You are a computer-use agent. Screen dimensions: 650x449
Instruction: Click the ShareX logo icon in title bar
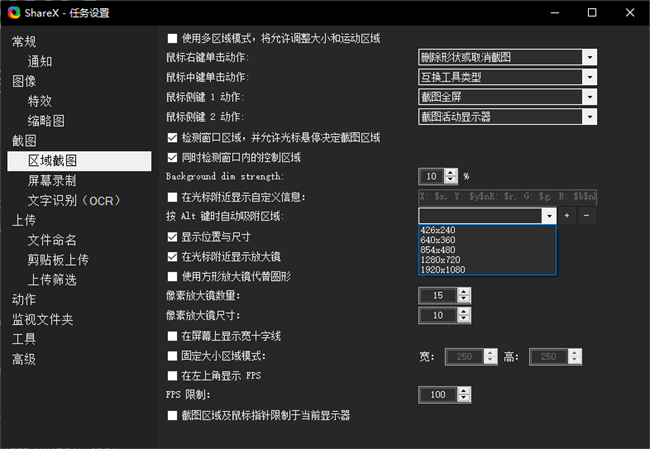click(x=12, y=13)
